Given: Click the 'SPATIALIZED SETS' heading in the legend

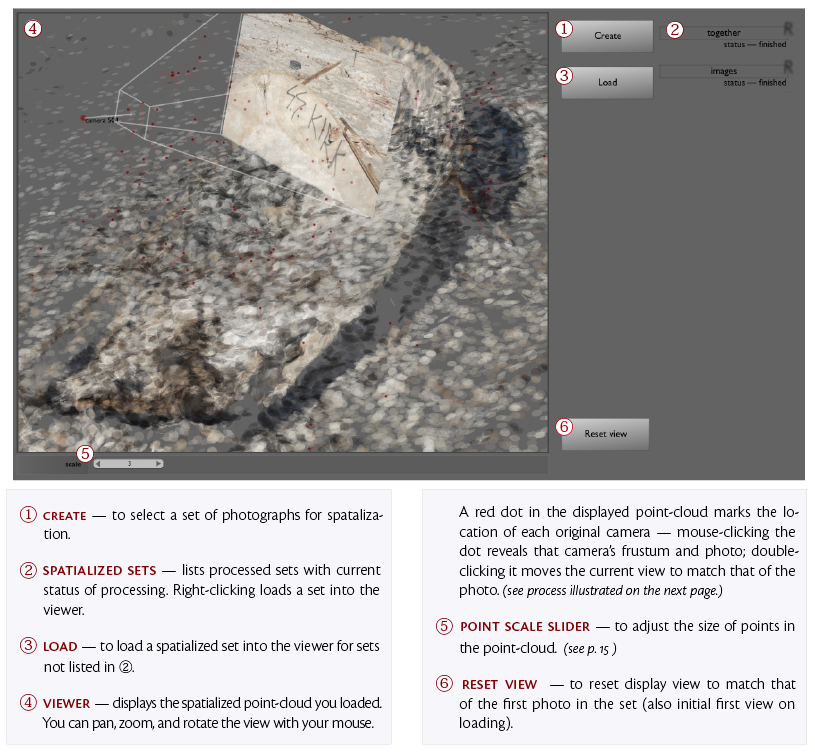Looking at the screenshot, I should [x=99, y=571].
